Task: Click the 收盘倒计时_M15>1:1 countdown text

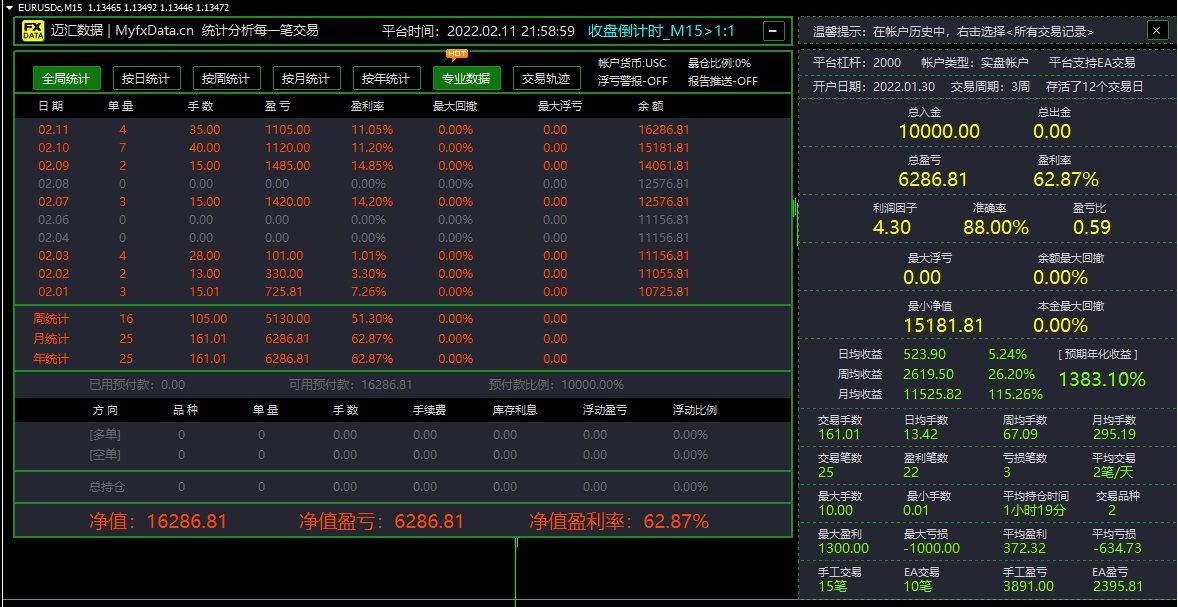Action: click(x=661, y=31)
